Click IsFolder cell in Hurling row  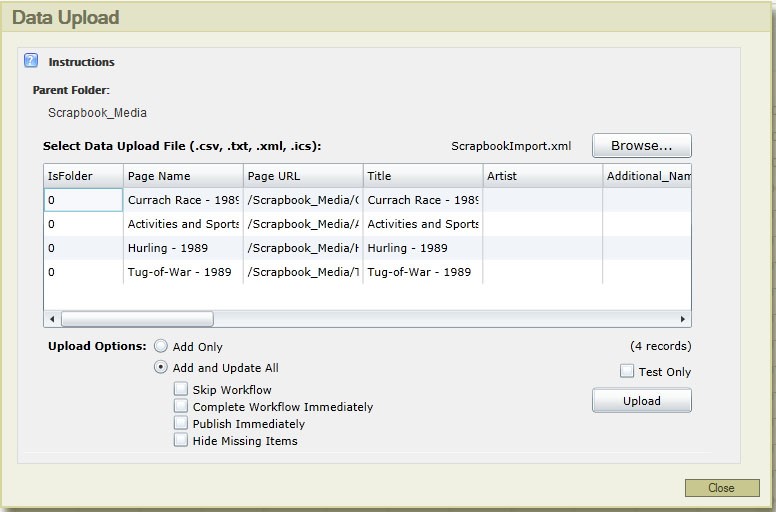coord(83,248)
